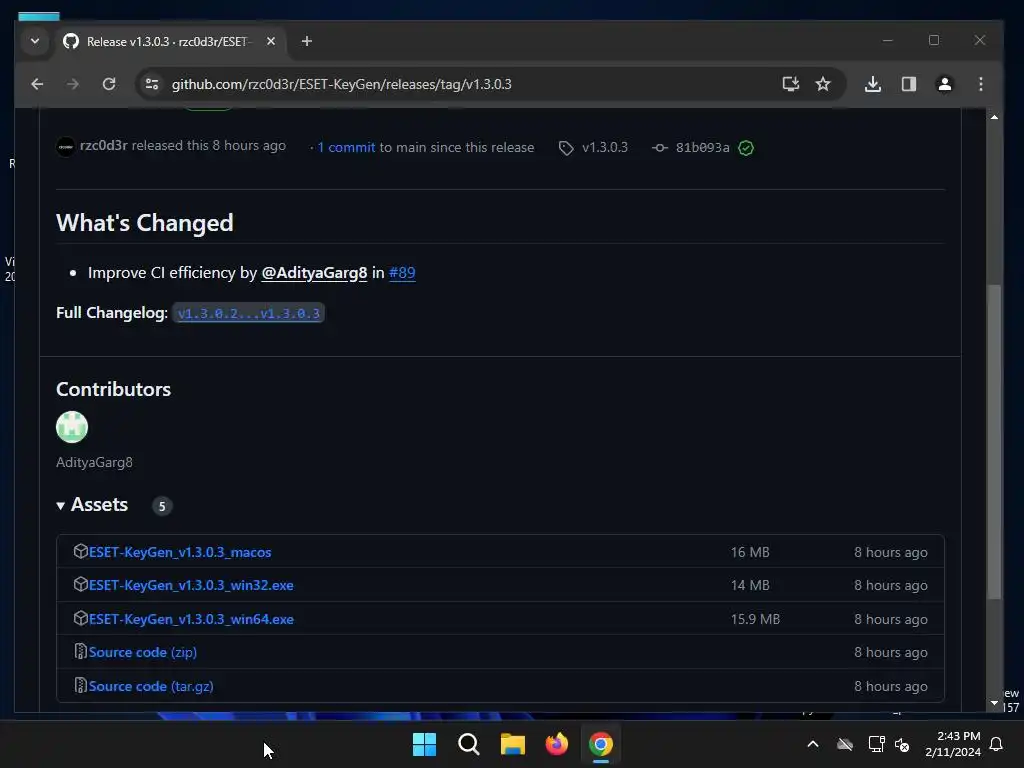Click scrollbar up arrow

point(994,117)
